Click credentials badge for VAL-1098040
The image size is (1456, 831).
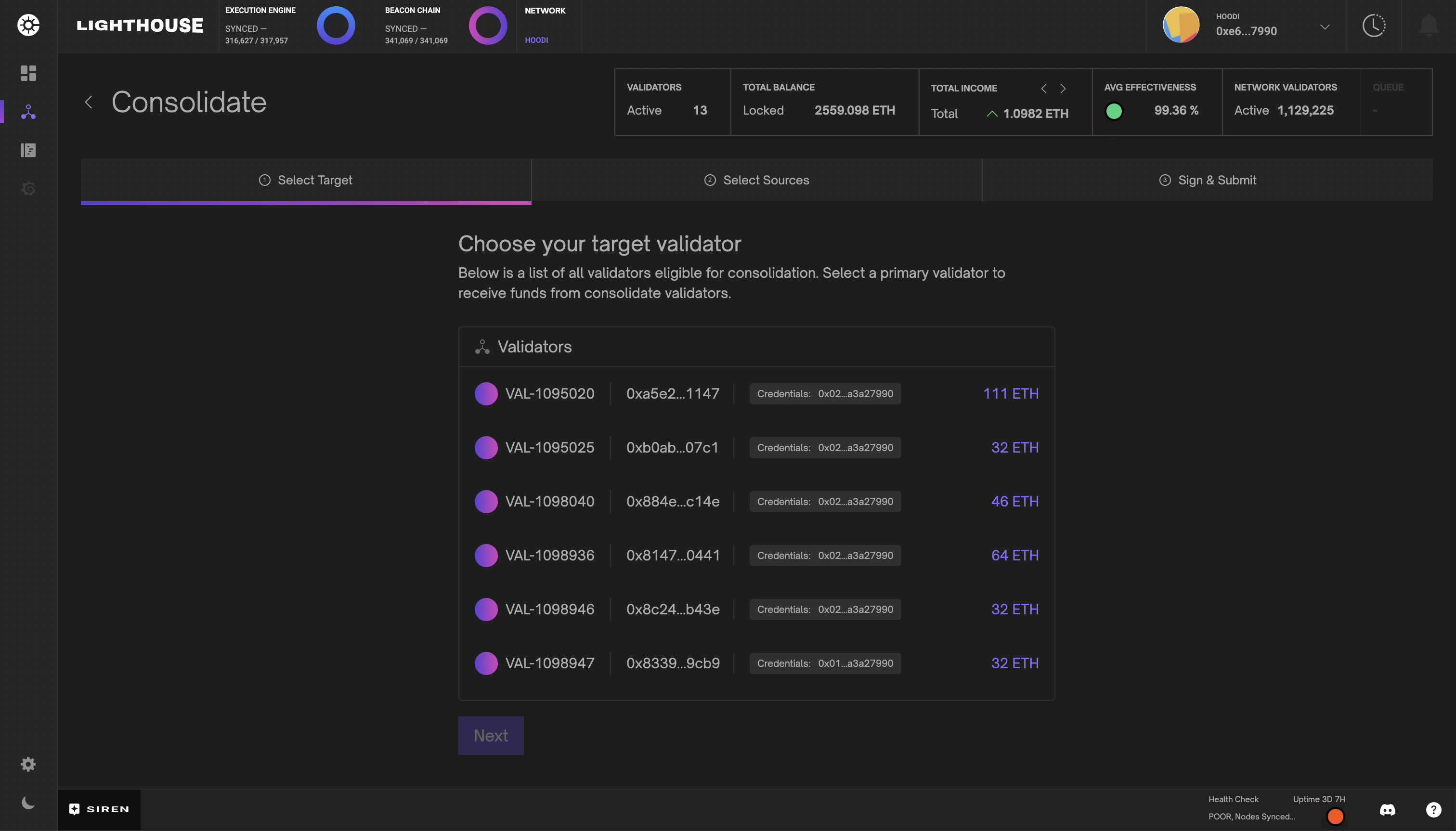(825, 502)
